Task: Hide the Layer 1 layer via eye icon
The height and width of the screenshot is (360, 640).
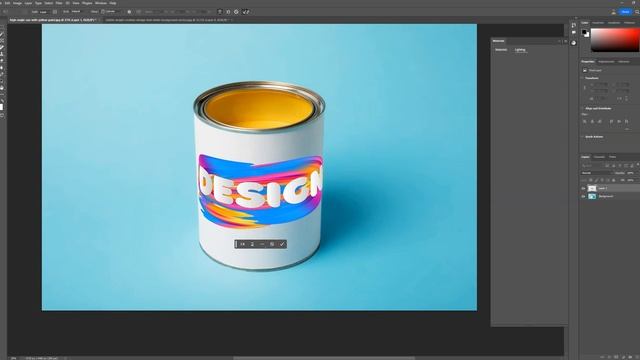Action: [583, 189]
